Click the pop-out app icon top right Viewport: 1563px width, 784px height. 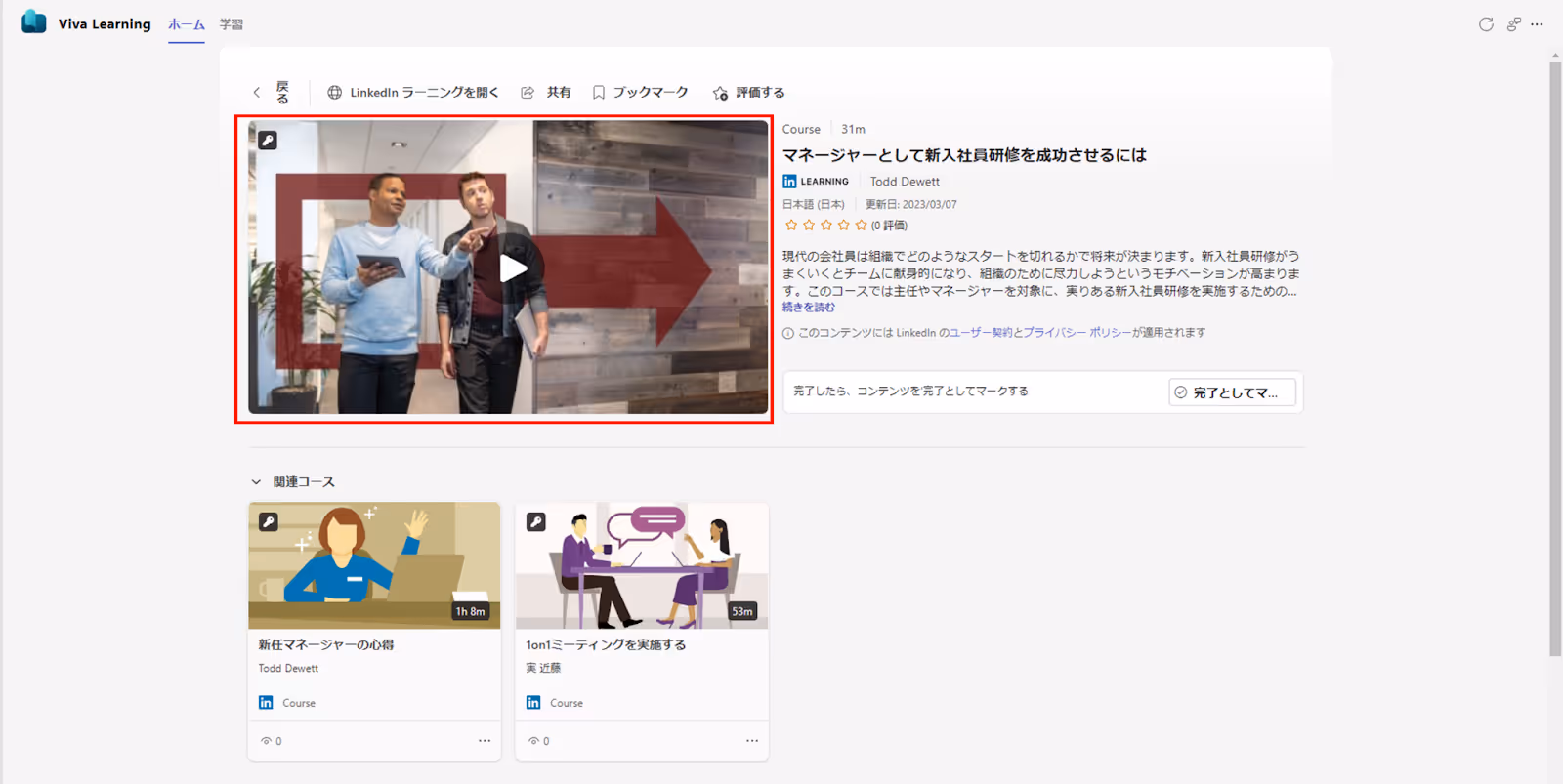[x=1513, y=24]
